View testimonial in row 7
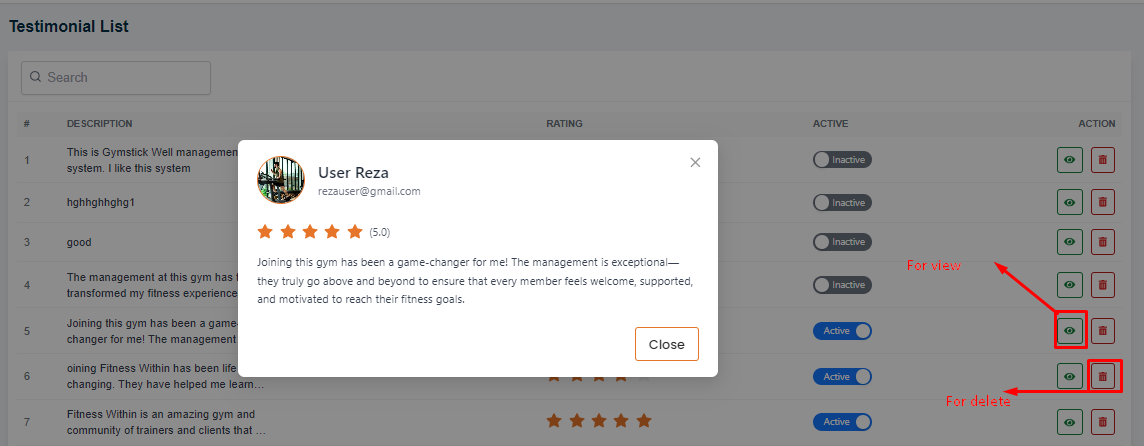Screen dimensions: 1144x446 1070,422
